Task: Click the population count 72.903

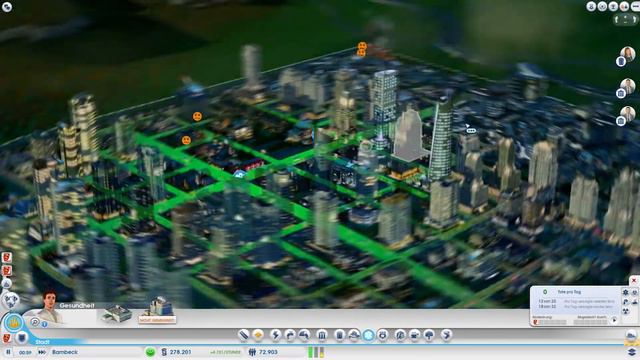Action: click(x=268, y=352)
